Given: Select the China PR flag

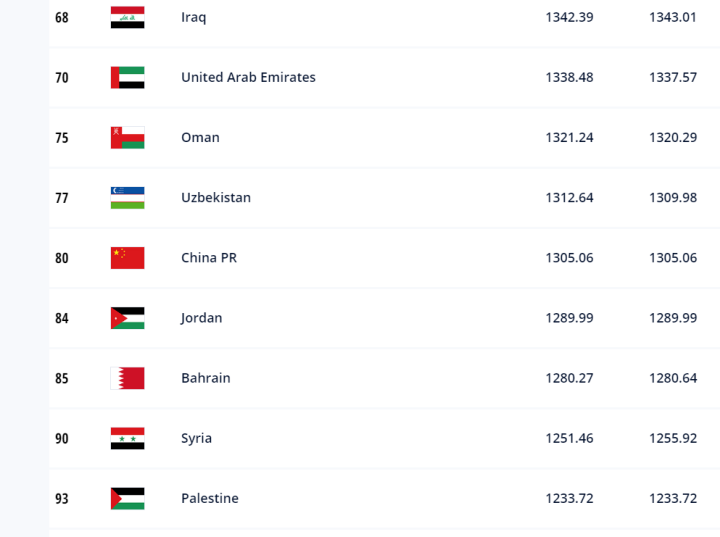Looking at the screenshot, I should tap(127, 257).
